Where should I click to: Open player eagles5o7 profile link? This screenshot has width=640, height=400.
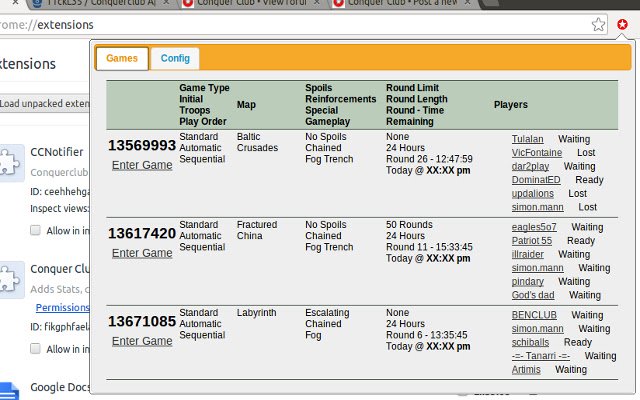[534, 227]
